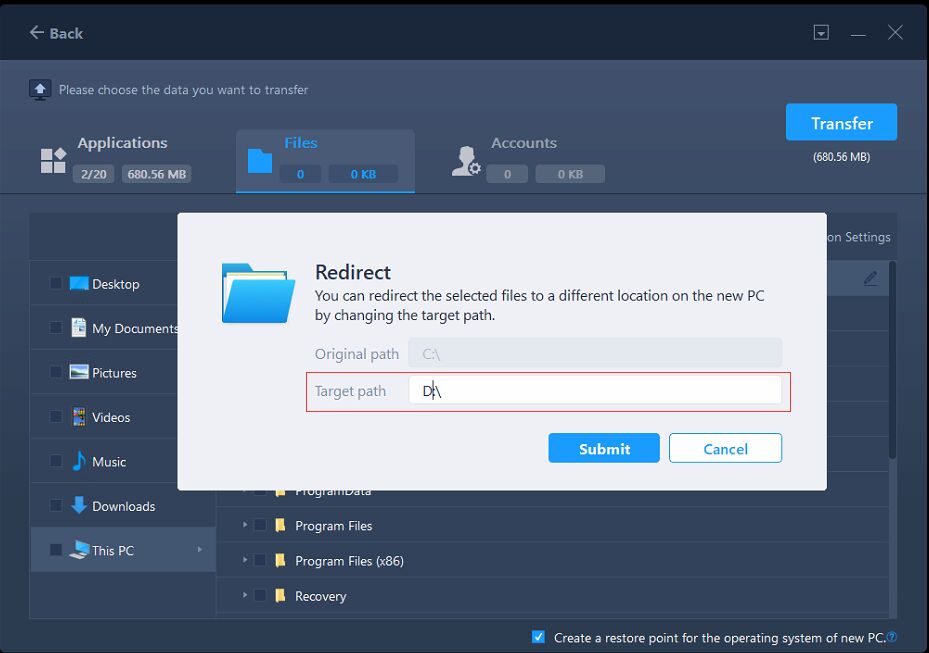Click the Target path input field
Image resolution: width=929 pixels, height=653 pixels.
[595, 391]
